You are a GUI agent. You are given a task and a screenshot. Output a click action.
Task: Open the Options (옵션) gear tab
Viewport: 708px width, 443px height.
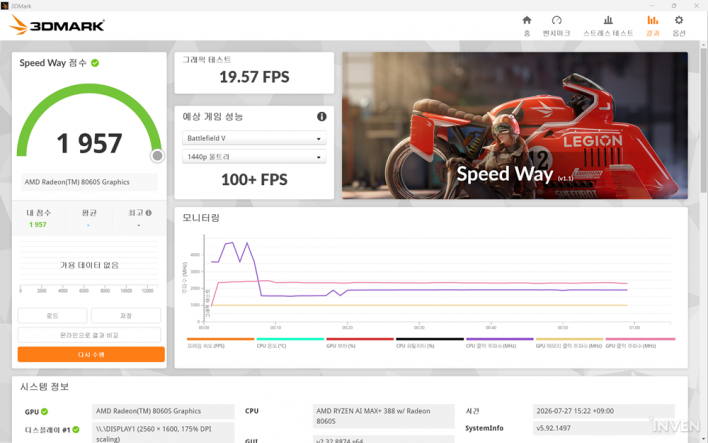tap(679, 26)
